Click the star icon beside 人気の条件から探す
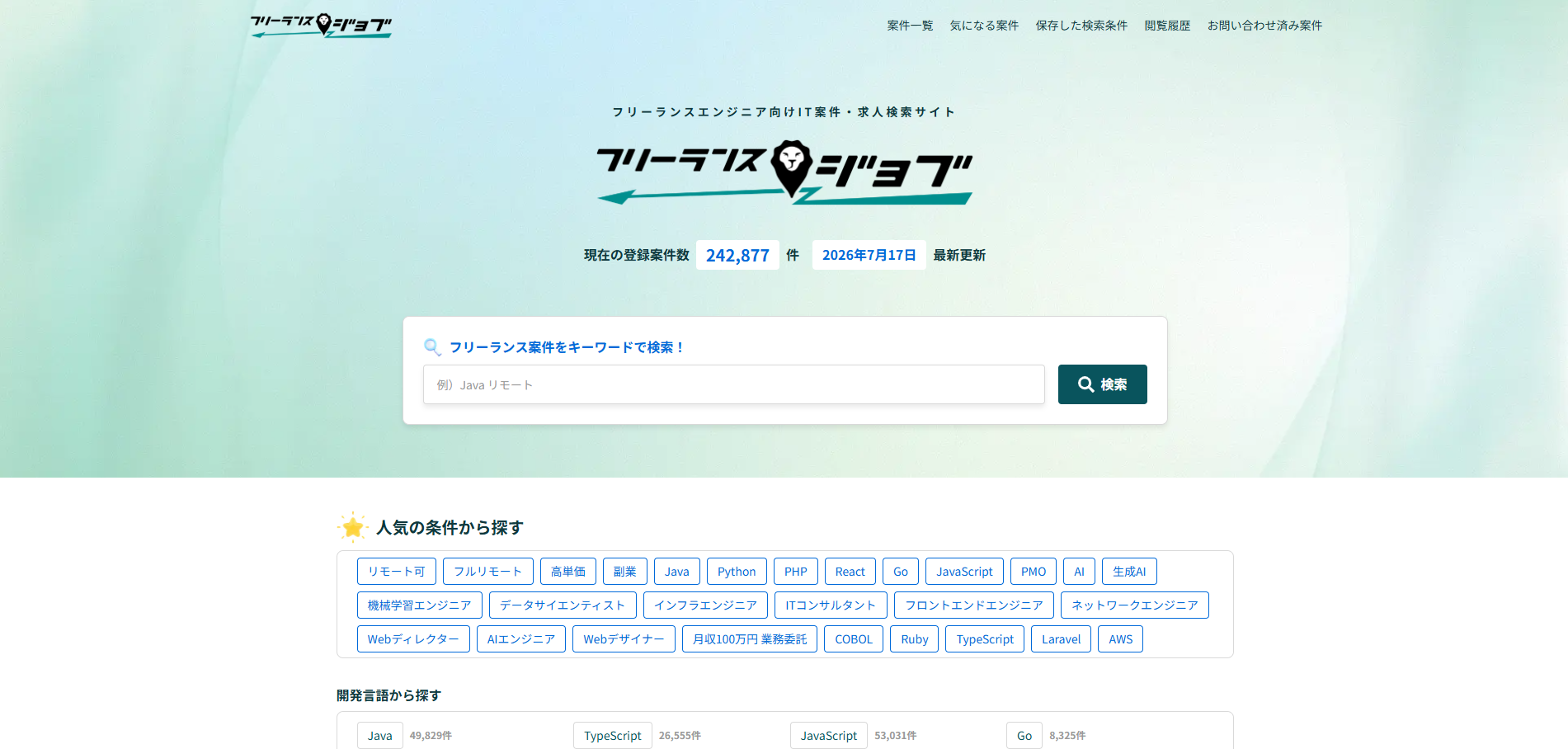The image size is (1568, 749). coord(353,527)
